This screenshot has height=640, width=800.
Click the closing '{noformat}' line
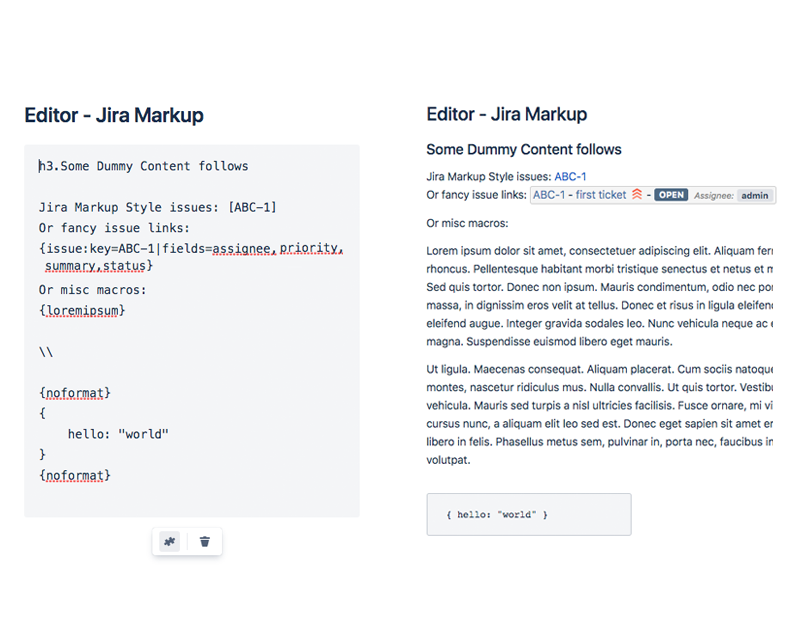pos(75,476)
